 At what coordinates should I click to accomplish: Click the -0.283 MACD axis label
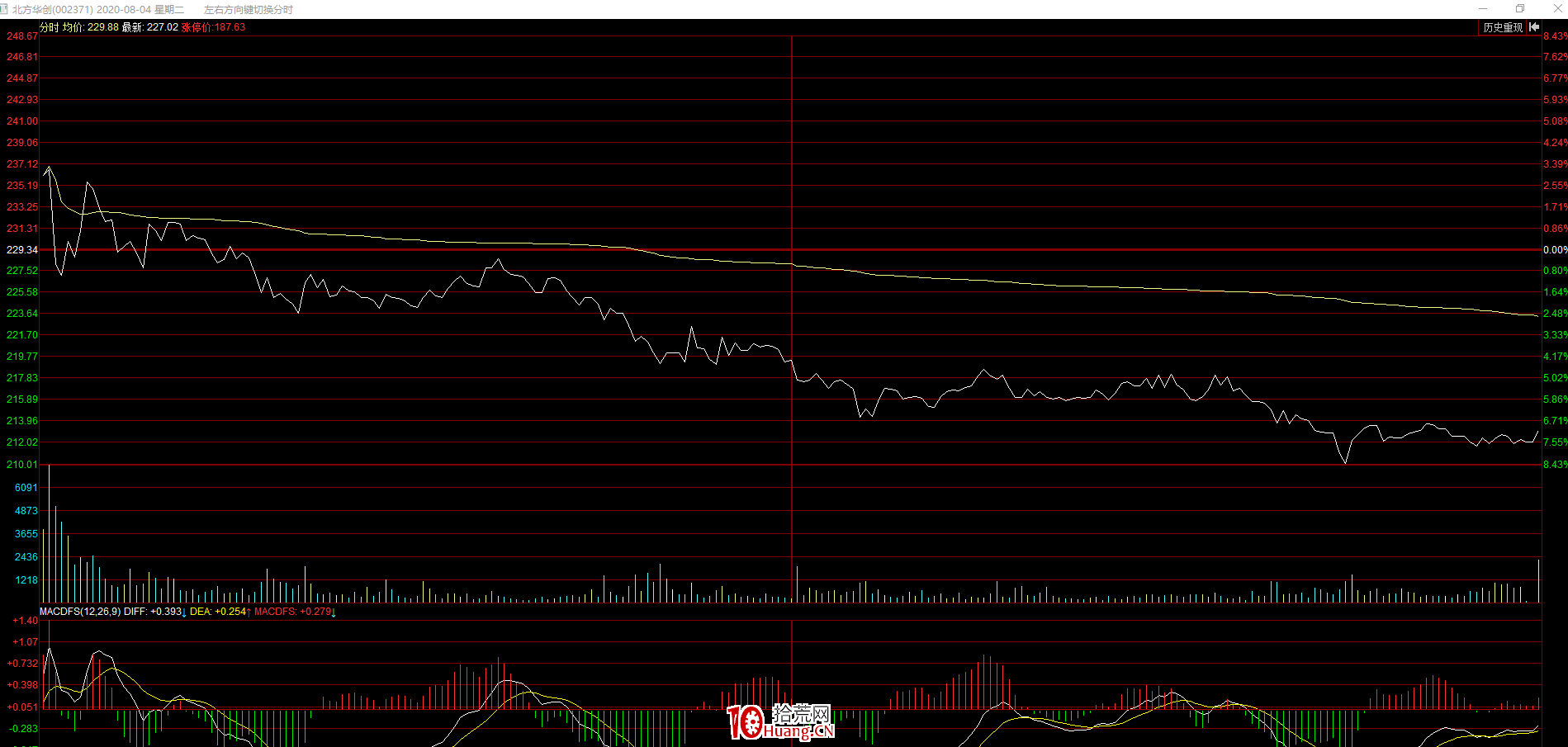[24, 729]
